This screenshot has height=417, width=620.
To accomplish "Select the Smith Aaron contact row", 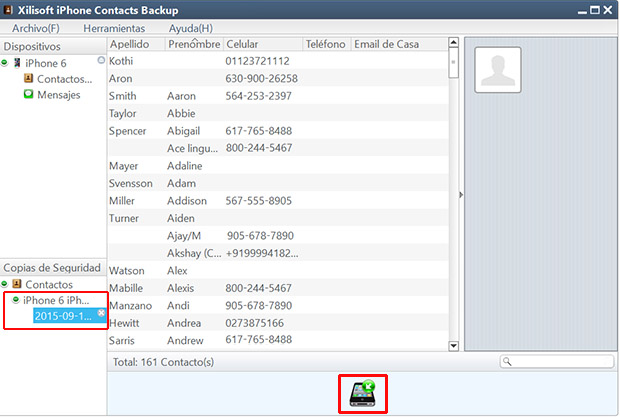I will tap(278, 96).
